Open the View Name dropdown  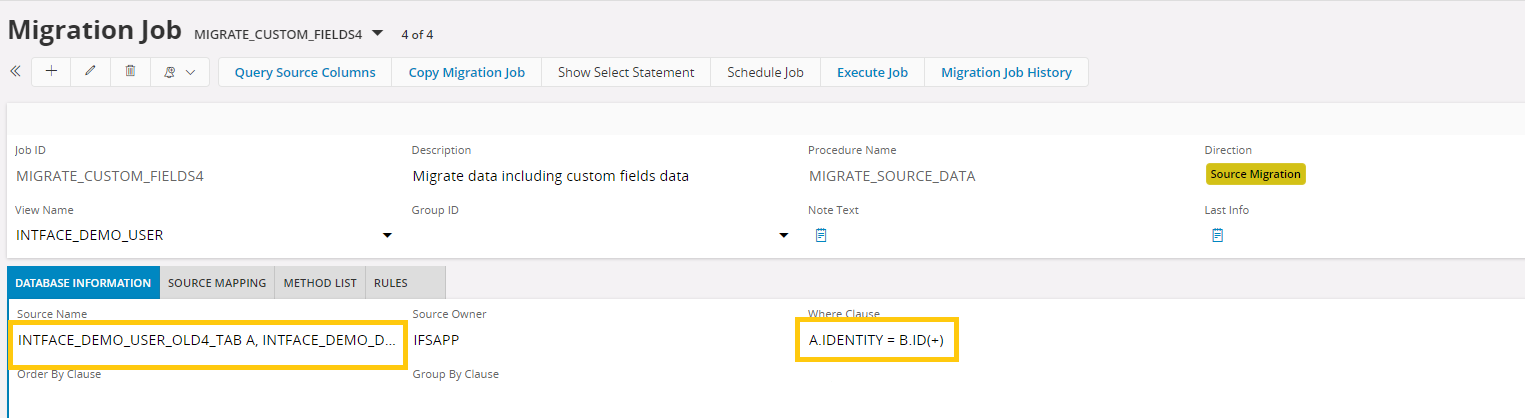click(x=387, y=236)
